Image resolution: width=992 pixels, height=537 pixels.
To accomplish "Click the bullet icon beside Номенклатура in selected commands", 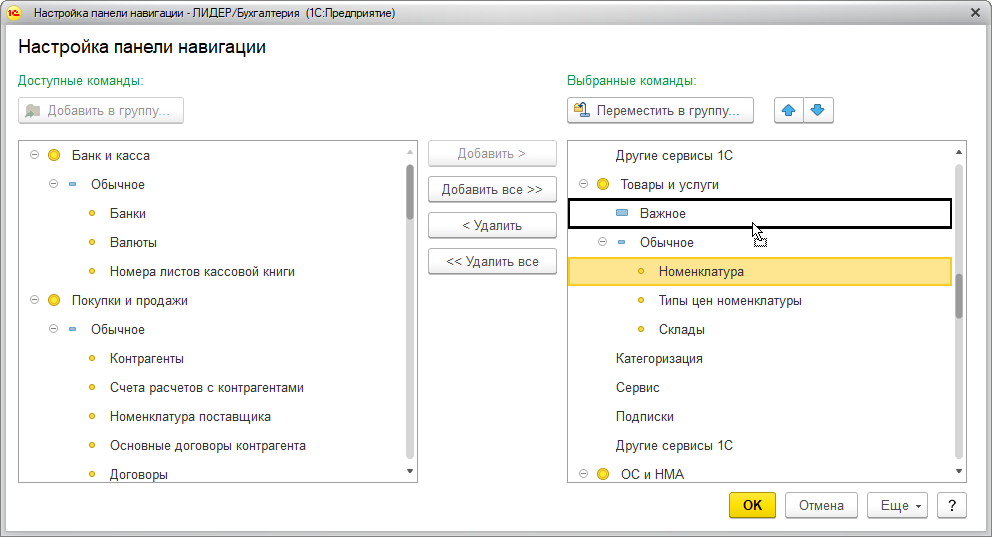I will coord(641,271).
